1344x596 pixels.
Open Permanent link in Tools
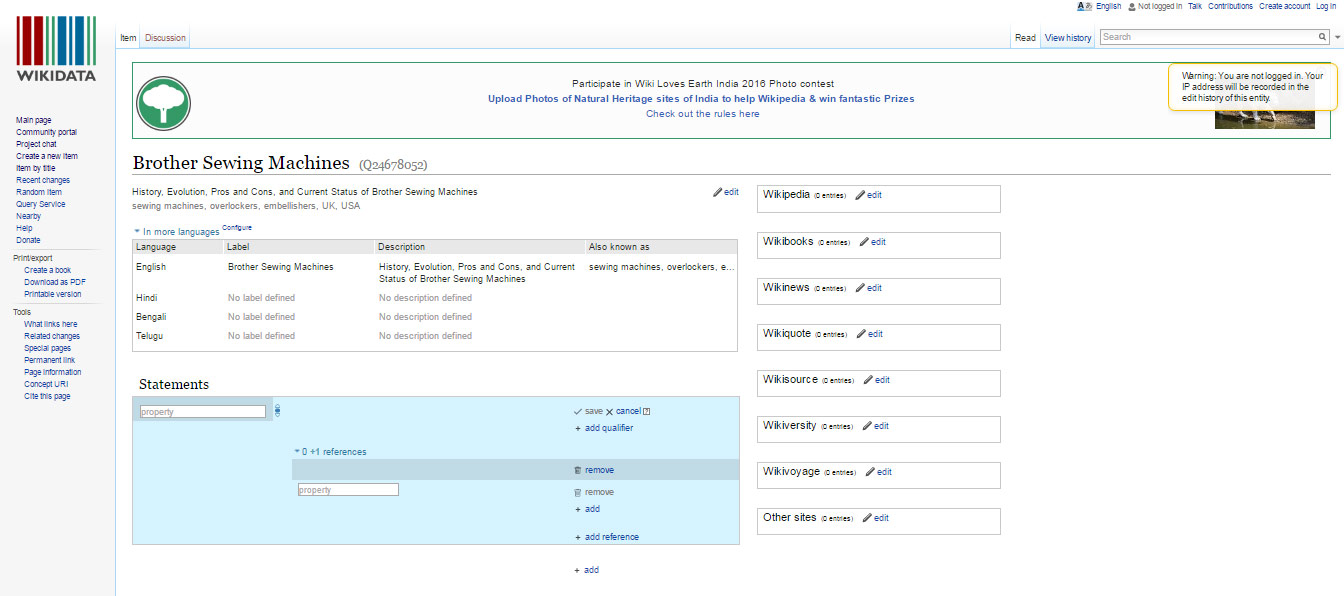pos(49,360)
